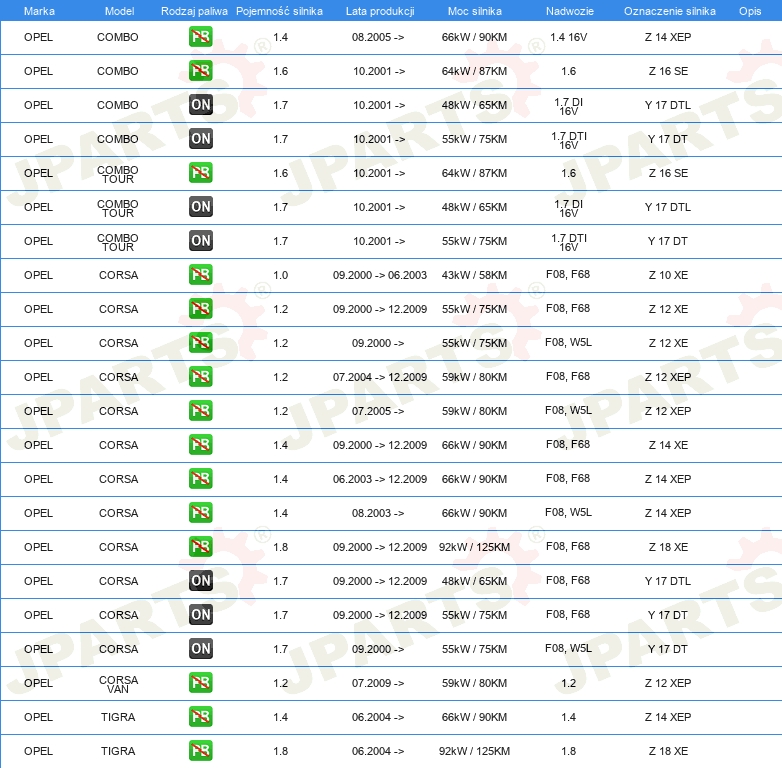This screenshot has height=768, width=782.
Task: Click petrol icon in TIGRA 1.8 row
Action: click(x=200, y=751)
